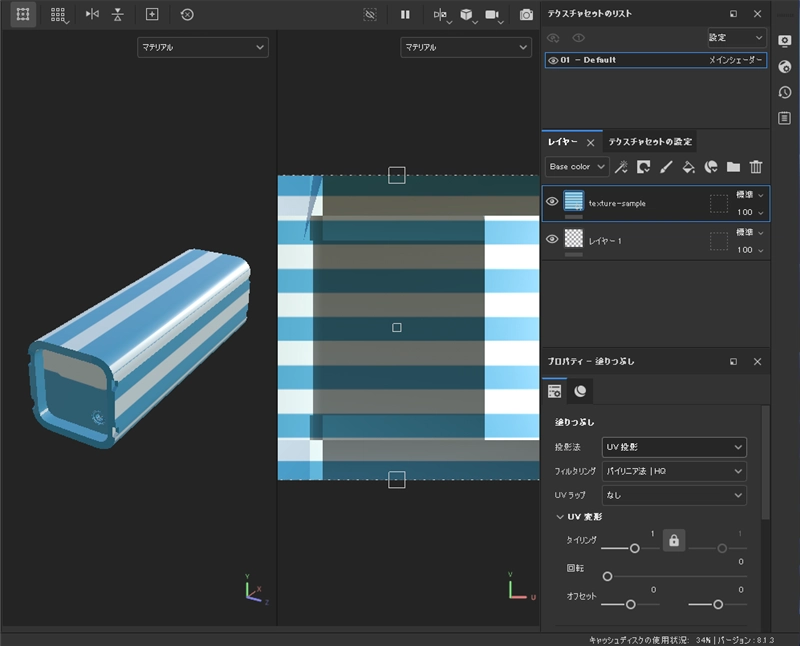
Task: Click the add mask icon
Action: tap(643, 167)
